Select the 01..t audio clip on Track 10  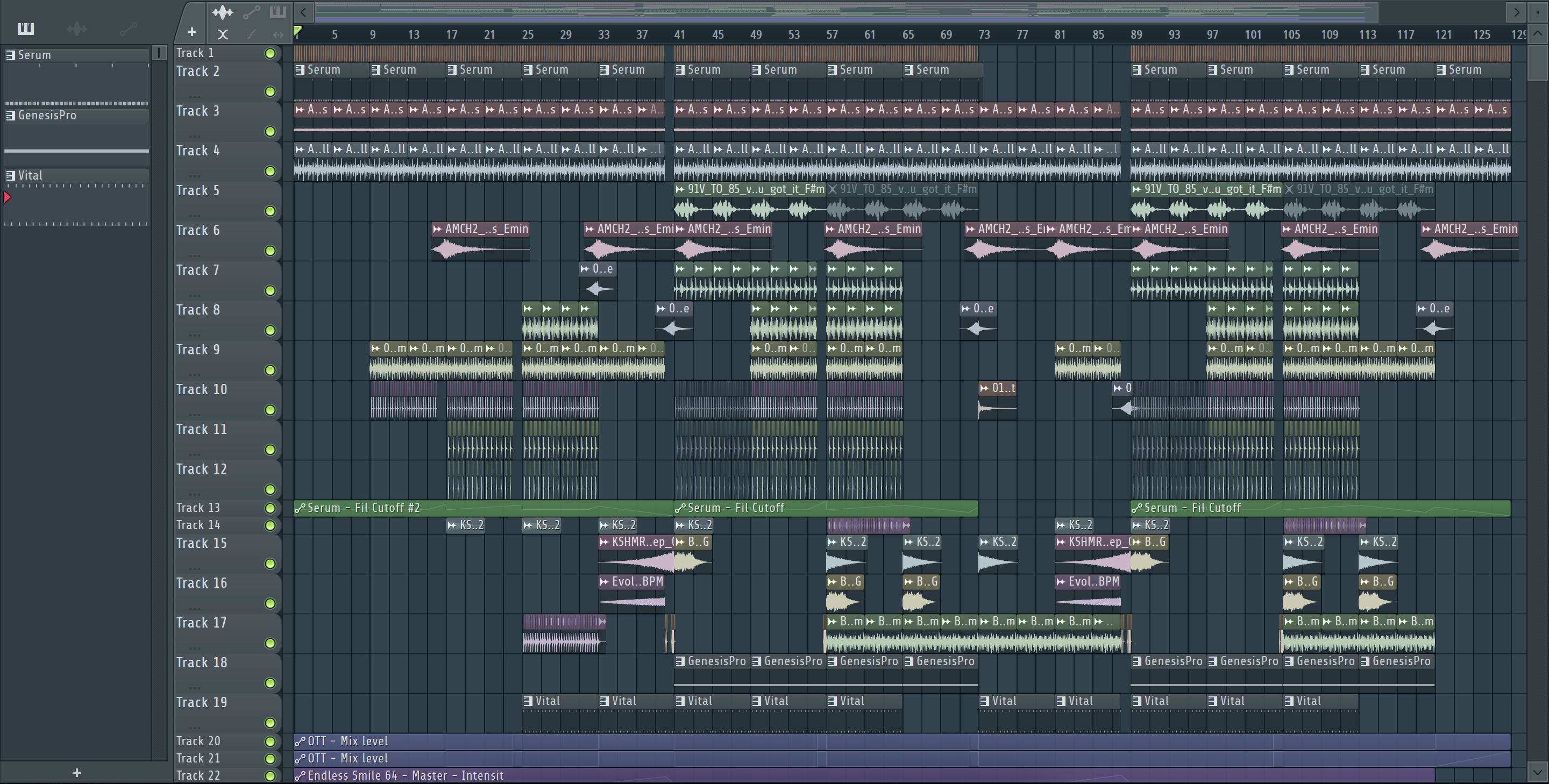[998, 400]
